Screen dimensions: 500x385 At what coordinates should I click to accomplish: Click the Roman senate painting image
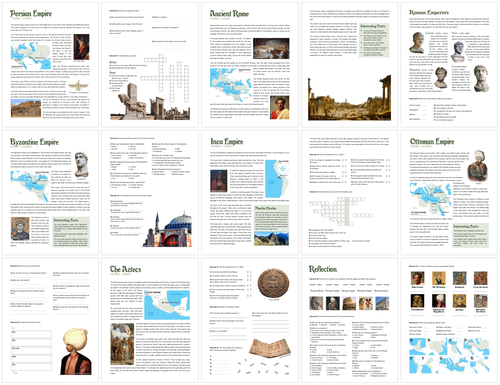(271, 48)
